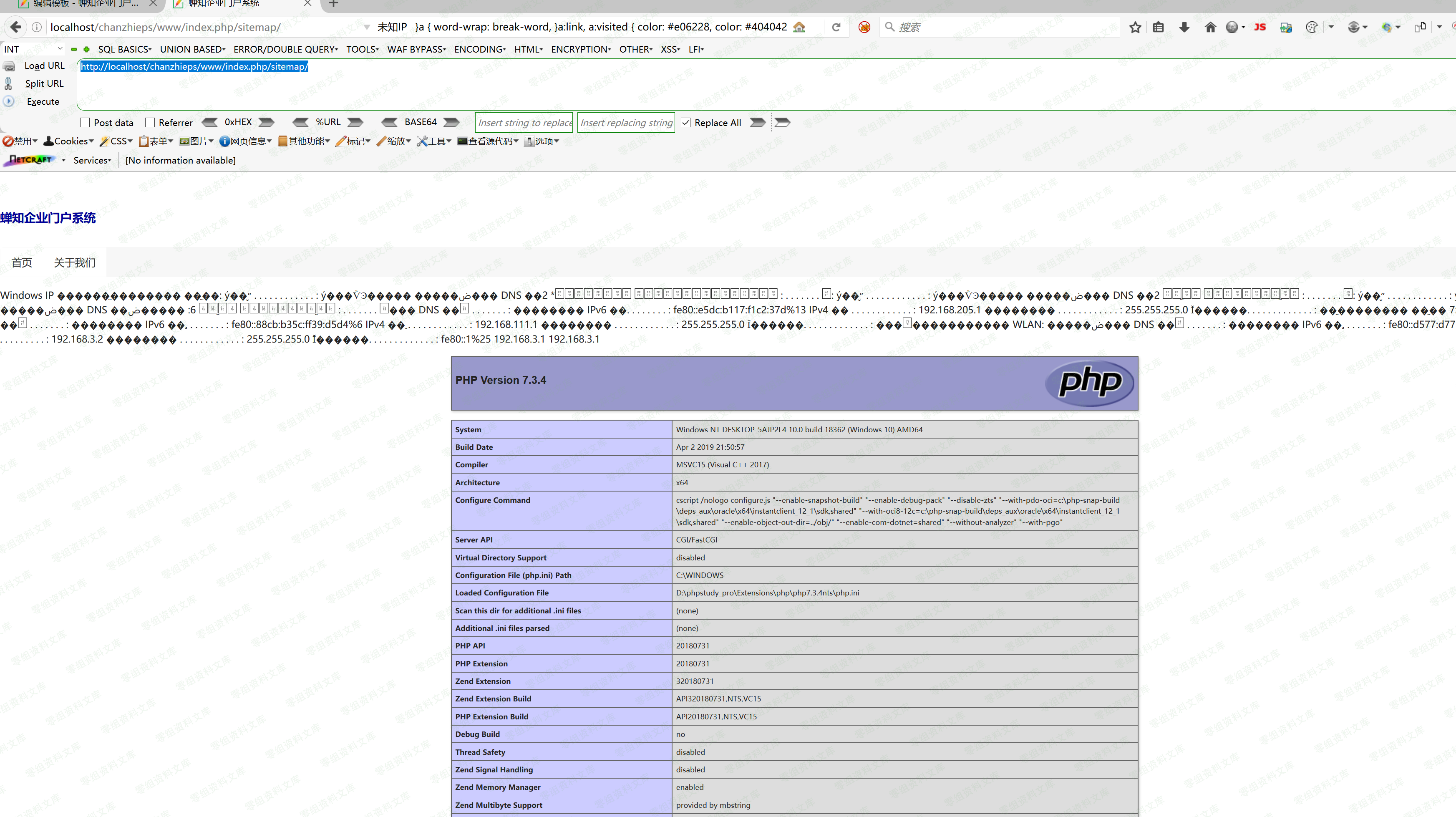Expand the Netcraft Services dropdown
The width and height of the screenshot is (1456, 817).
pos(92,161)
